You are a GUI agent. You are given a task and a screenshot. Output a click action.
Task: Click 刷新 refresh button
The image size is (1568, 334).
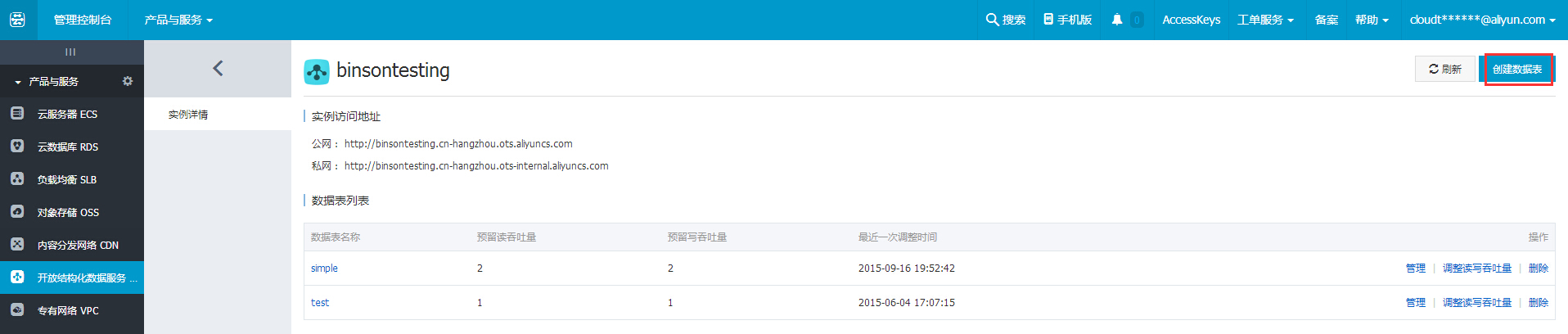(x=1445, y=70)
